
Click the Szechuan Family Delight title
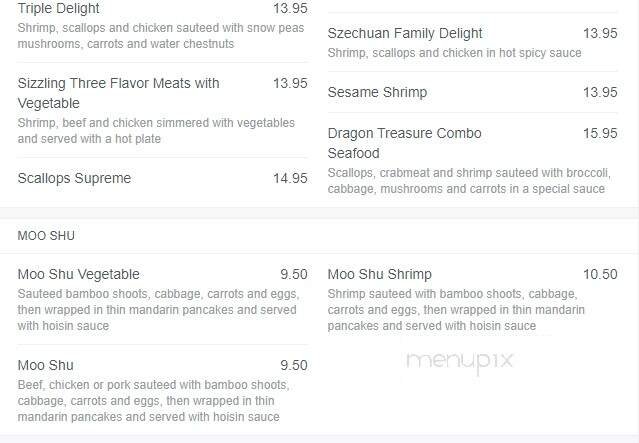click(x=405, y=33)
